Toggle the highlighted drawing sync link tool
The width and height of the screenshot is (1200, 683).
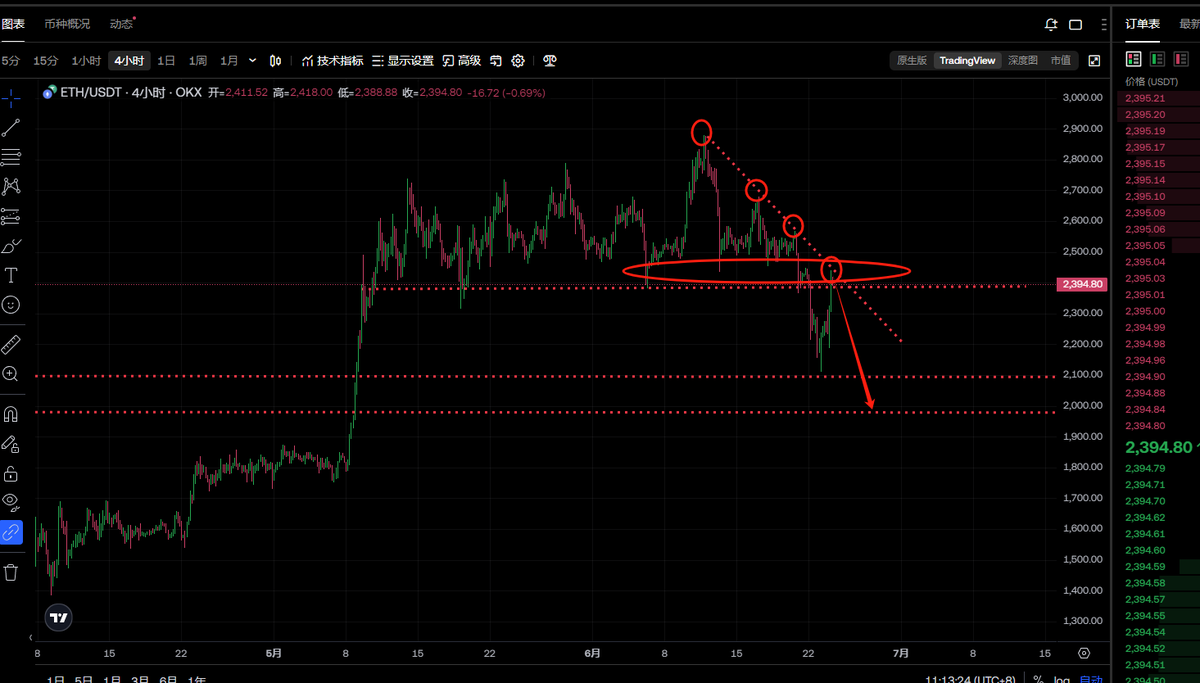pos(11,532)
